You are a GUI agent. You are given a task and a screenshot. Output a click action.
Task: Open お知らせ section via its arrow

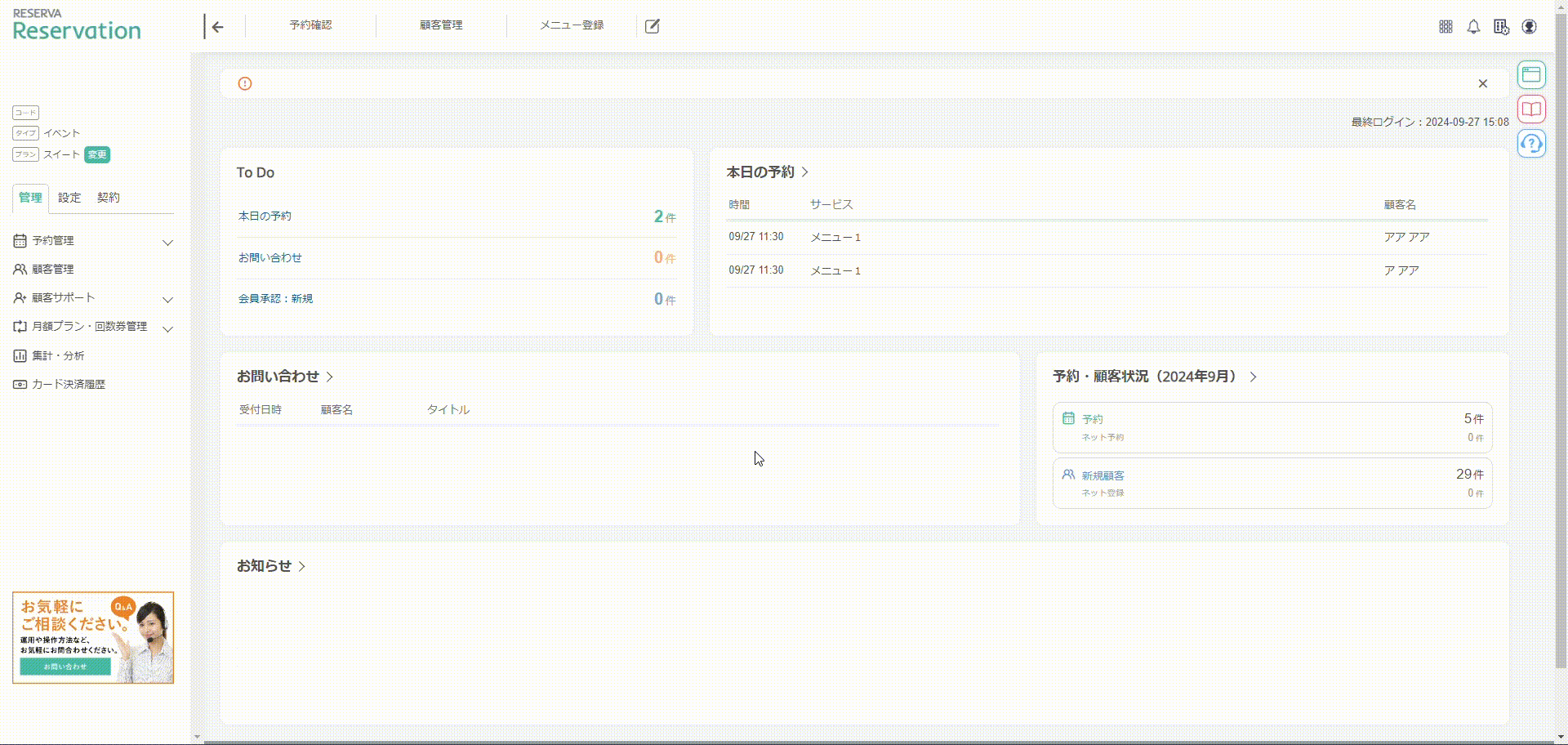click(x=302, y=566)
